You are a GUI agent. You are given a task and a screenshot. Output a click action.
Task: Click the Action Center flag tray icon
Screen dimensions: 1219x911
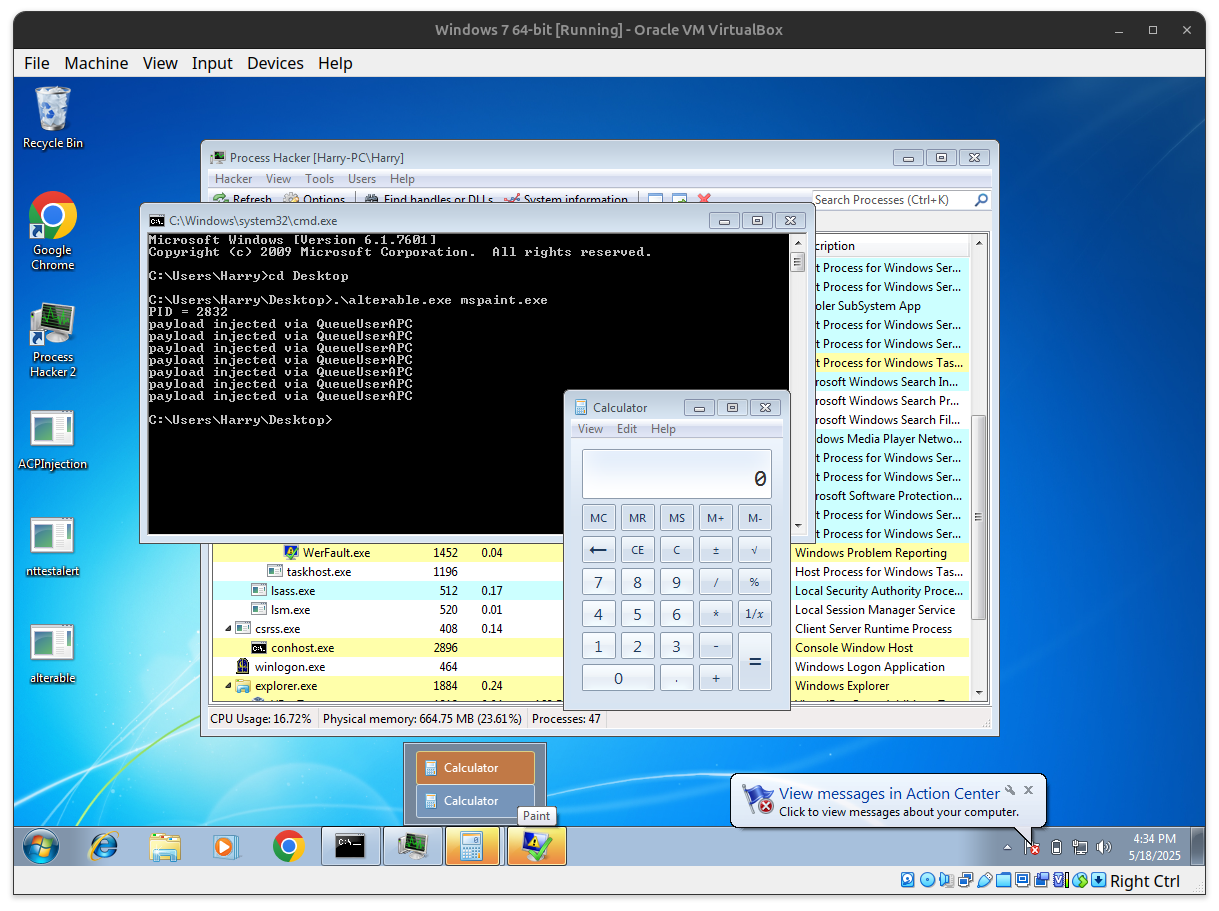pos(1033,847)
